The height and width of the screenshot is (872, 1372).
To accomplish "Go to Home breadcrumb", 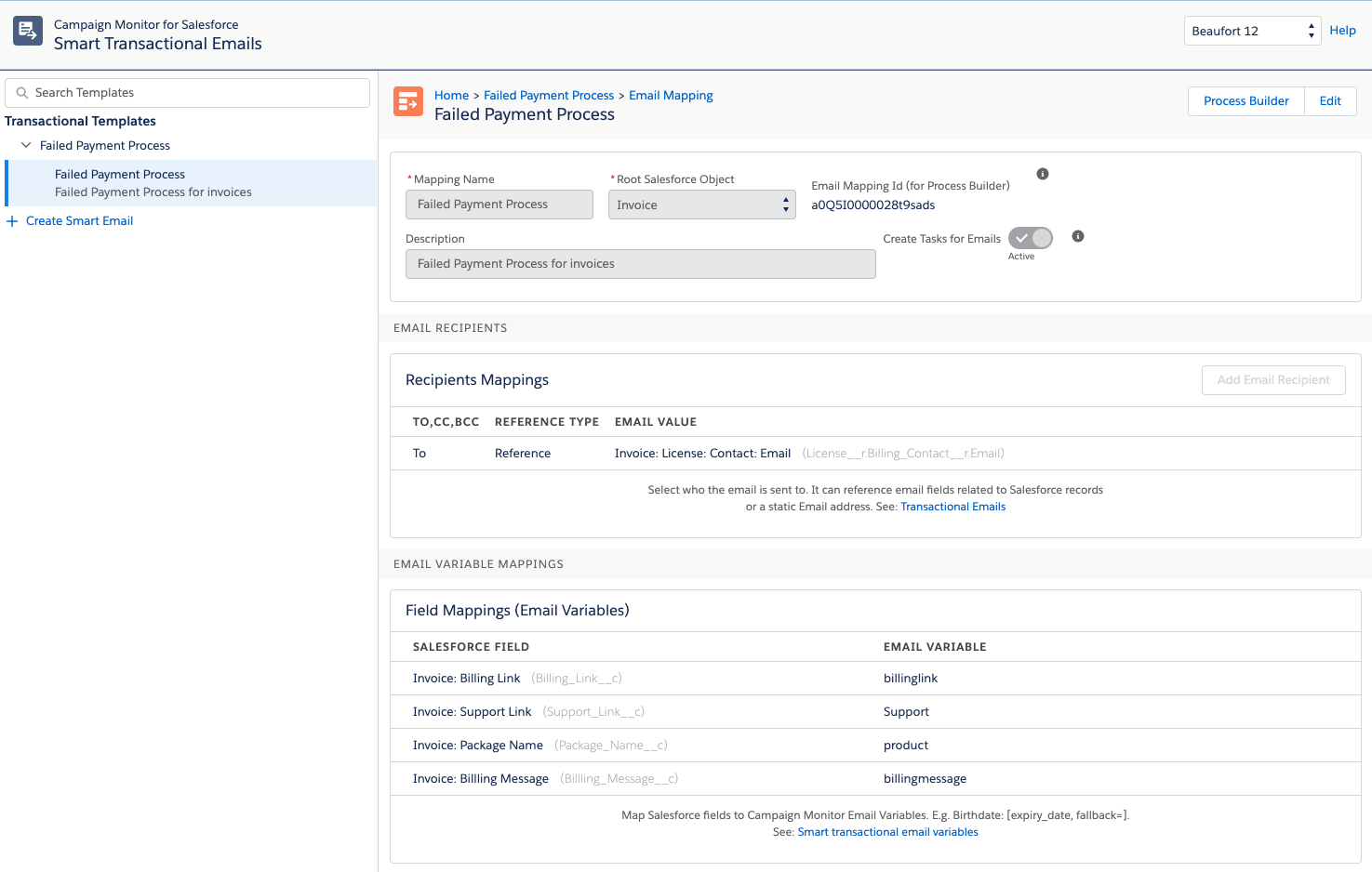I will tap(451, 96).
